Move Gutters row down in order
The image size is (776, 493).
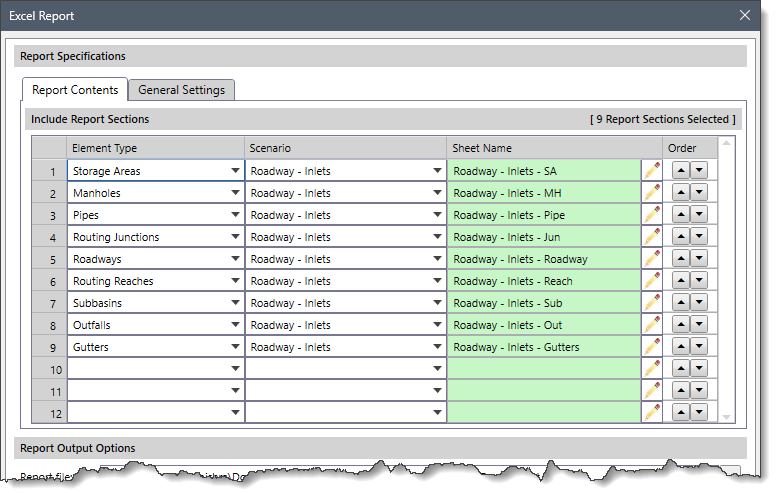click(x=699, y=346)
